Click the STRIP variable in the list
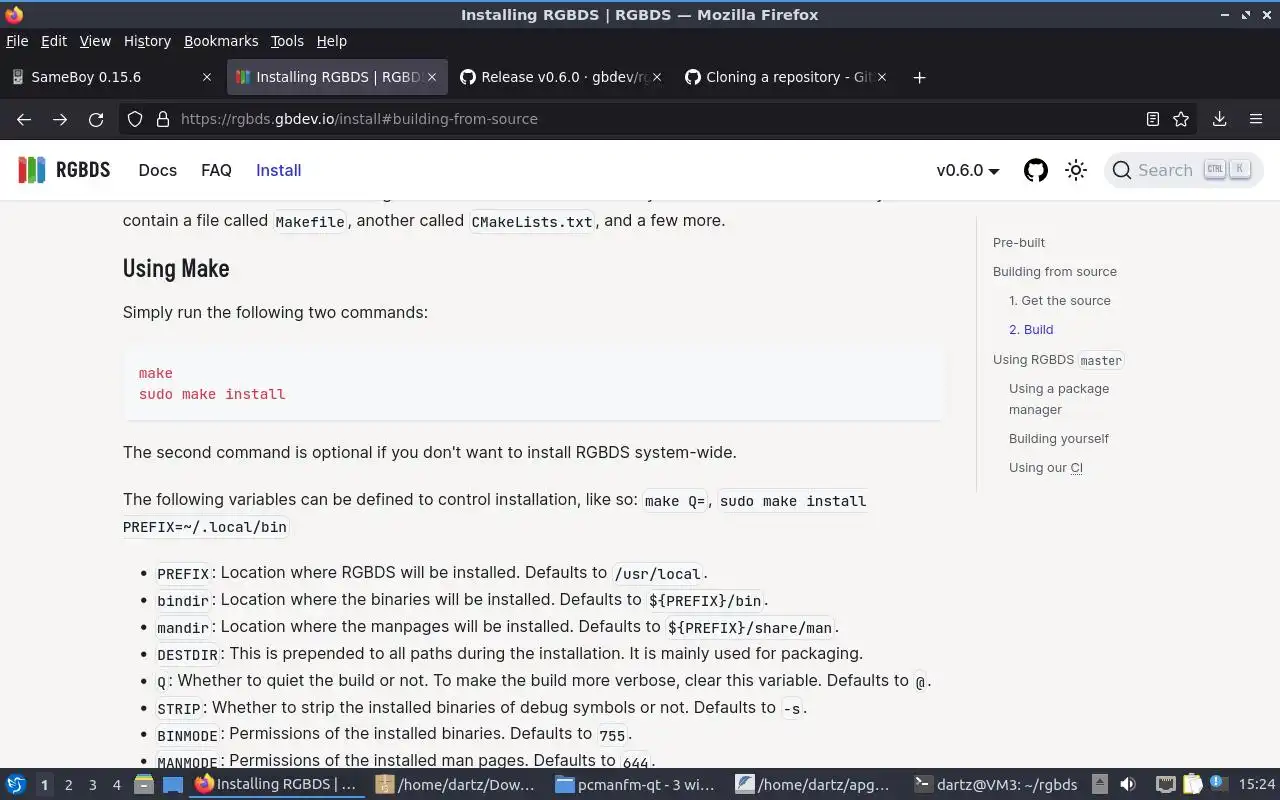This screenshot has width=1280, height=800. (179, 709)
